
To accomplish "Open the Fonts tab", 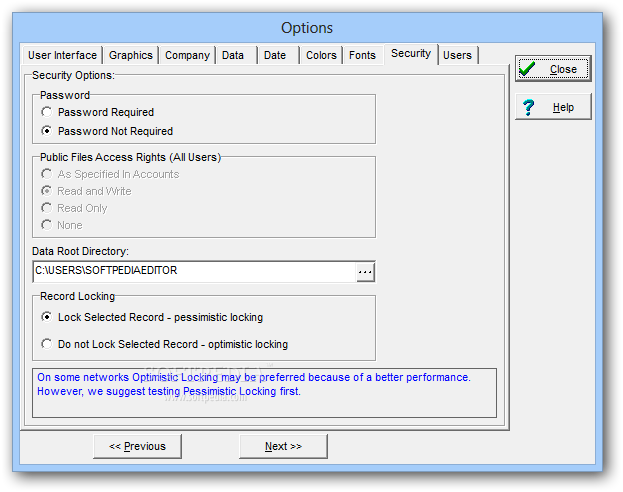I will [x=362, y=55].
